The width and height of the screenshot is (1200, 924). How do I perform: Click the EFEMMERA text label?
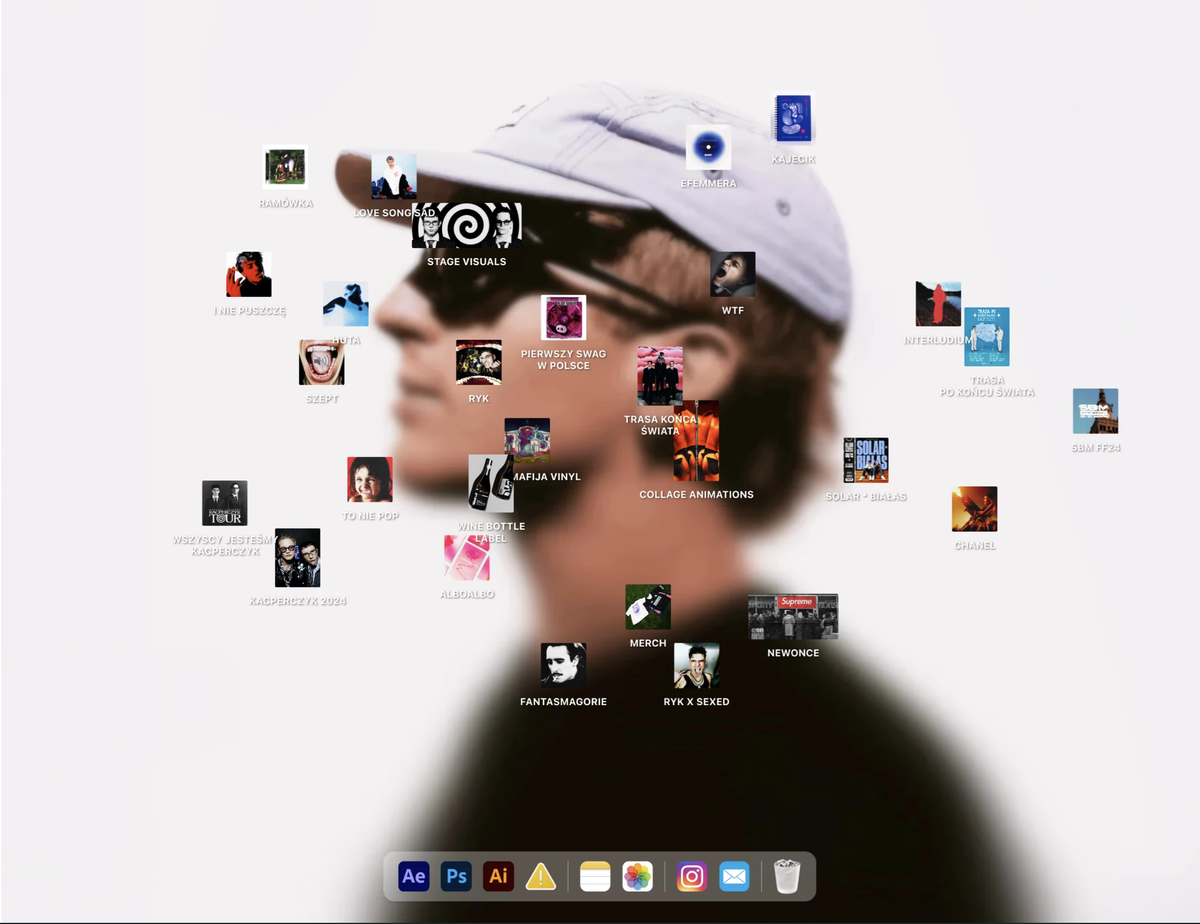[x=708, y=184]
